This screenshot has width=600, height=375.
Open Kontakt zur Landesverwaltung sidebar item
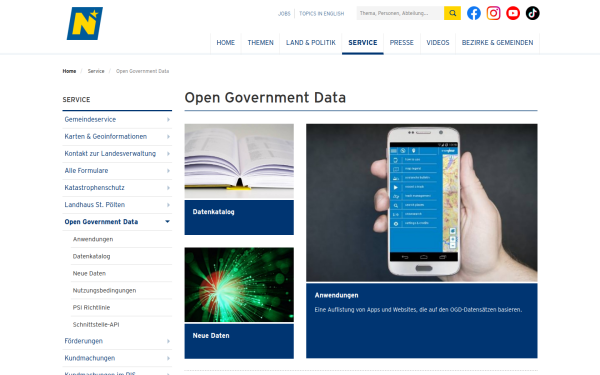[x=110, y=153]
